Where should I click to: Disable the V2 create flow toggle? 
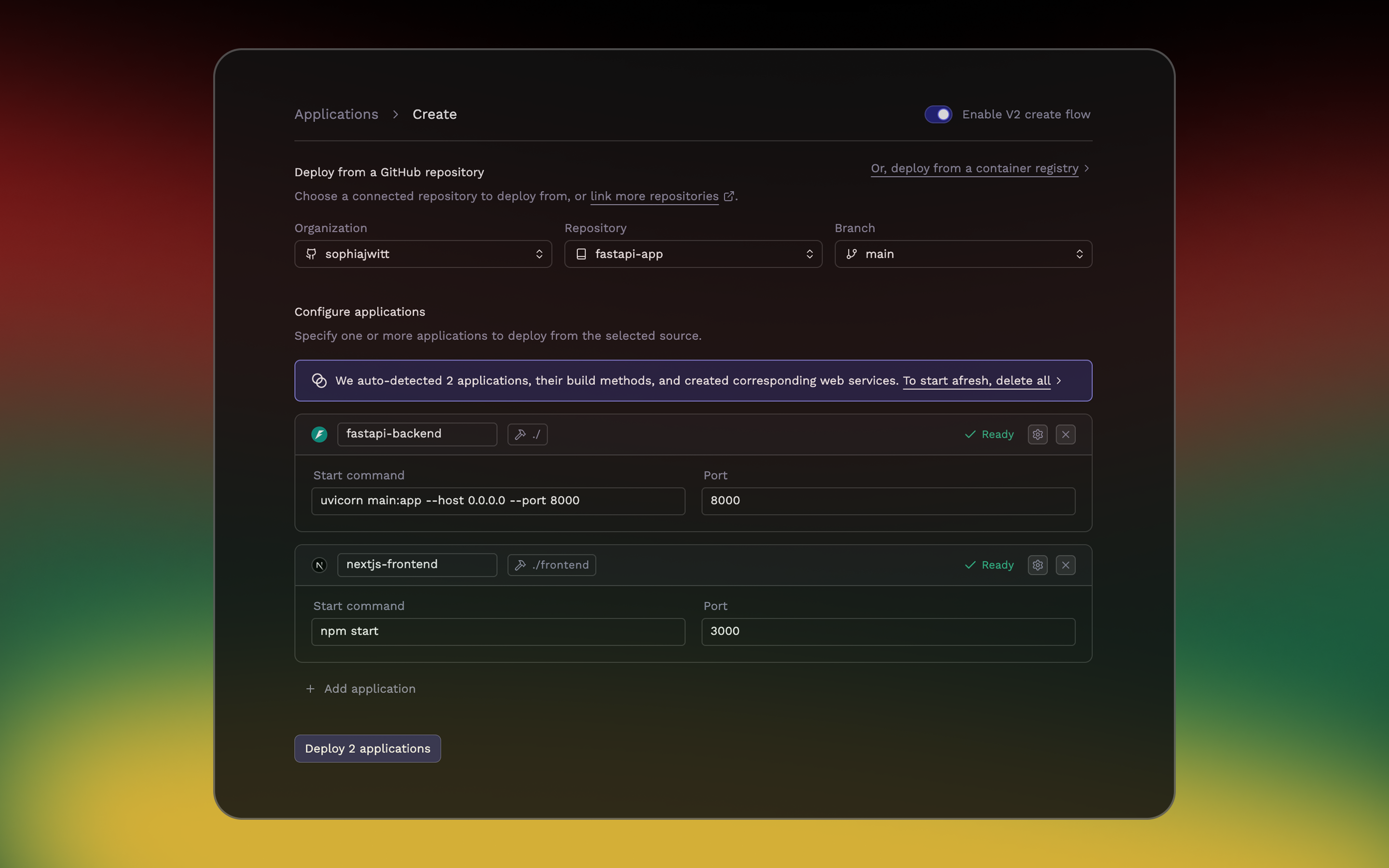pyautogui.click(x=938, y=114)
